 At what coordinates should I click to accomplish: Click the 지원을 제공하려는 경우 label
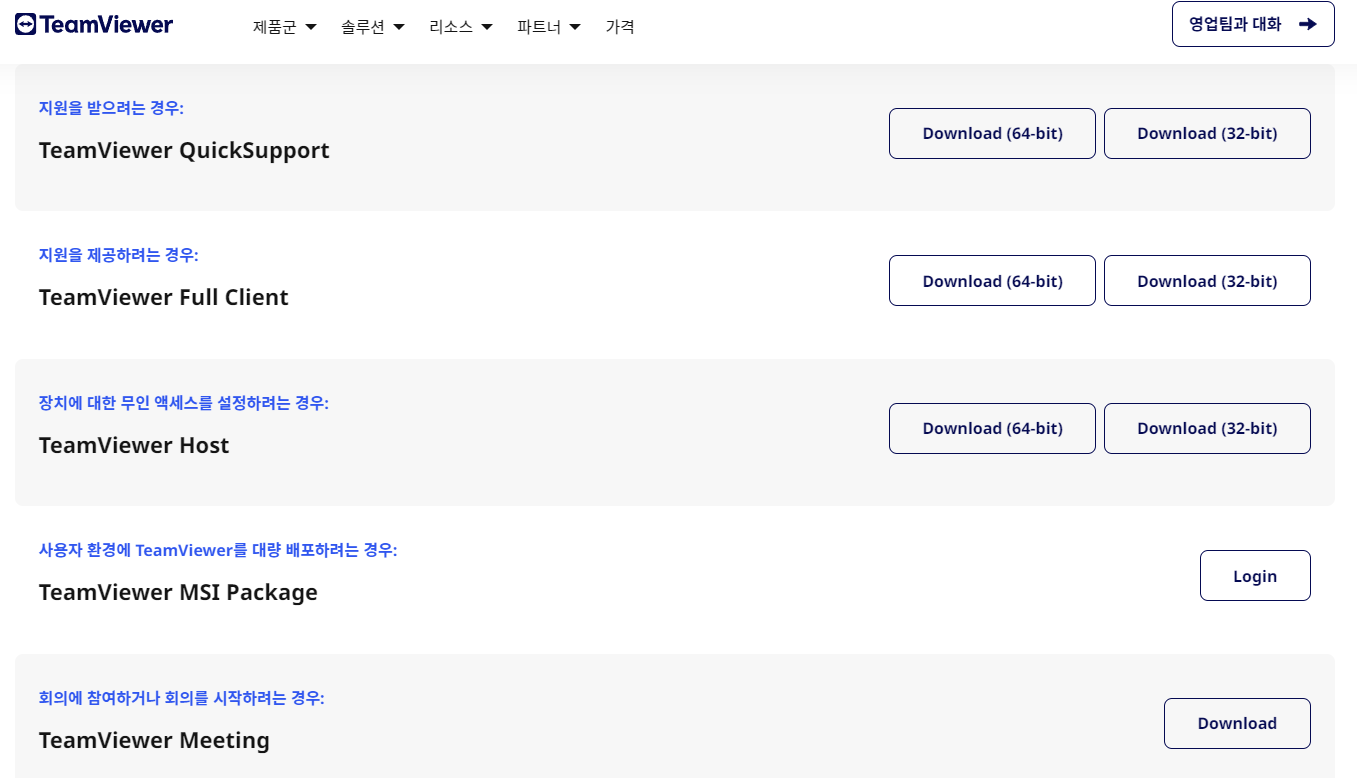[x=119, y=255]
